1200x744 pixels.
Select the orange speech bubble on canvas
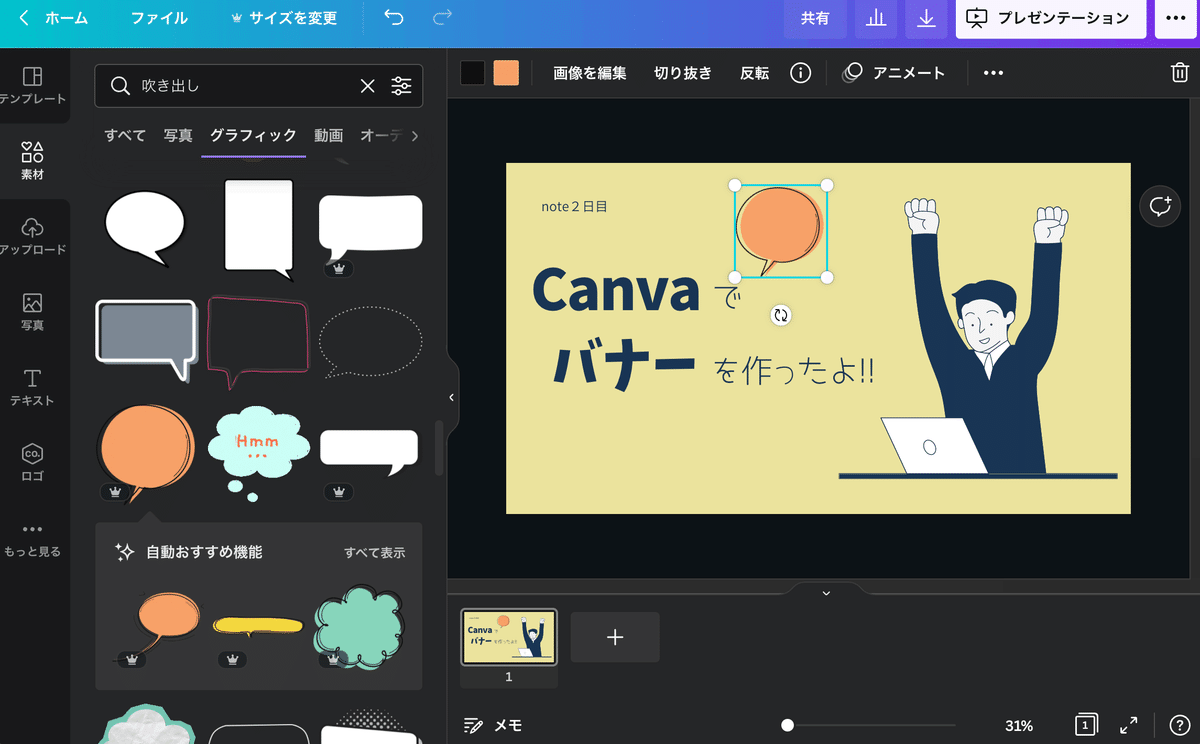(781, 231)
